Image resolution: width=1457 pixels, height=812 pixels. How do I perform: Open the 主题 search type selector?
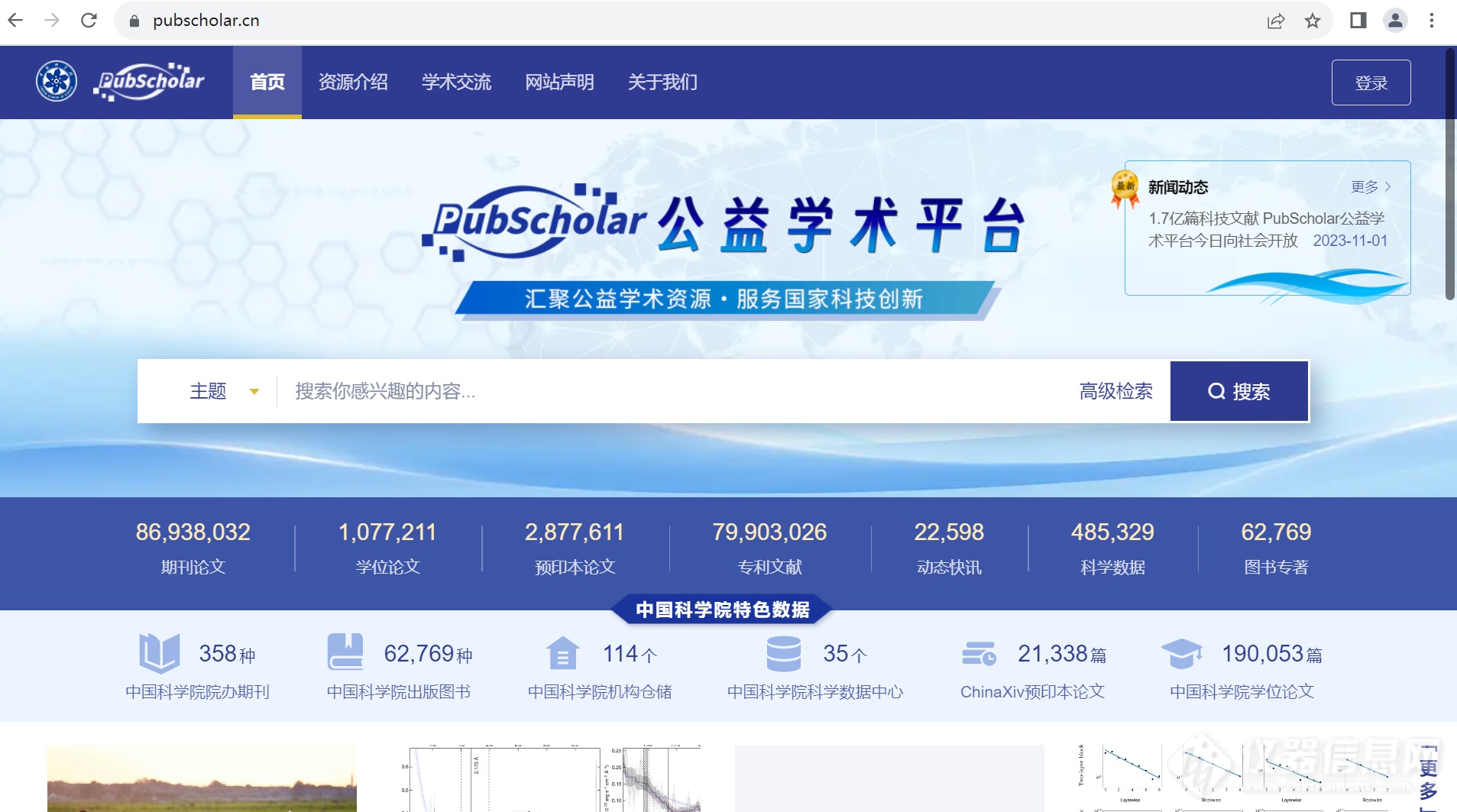224,391
